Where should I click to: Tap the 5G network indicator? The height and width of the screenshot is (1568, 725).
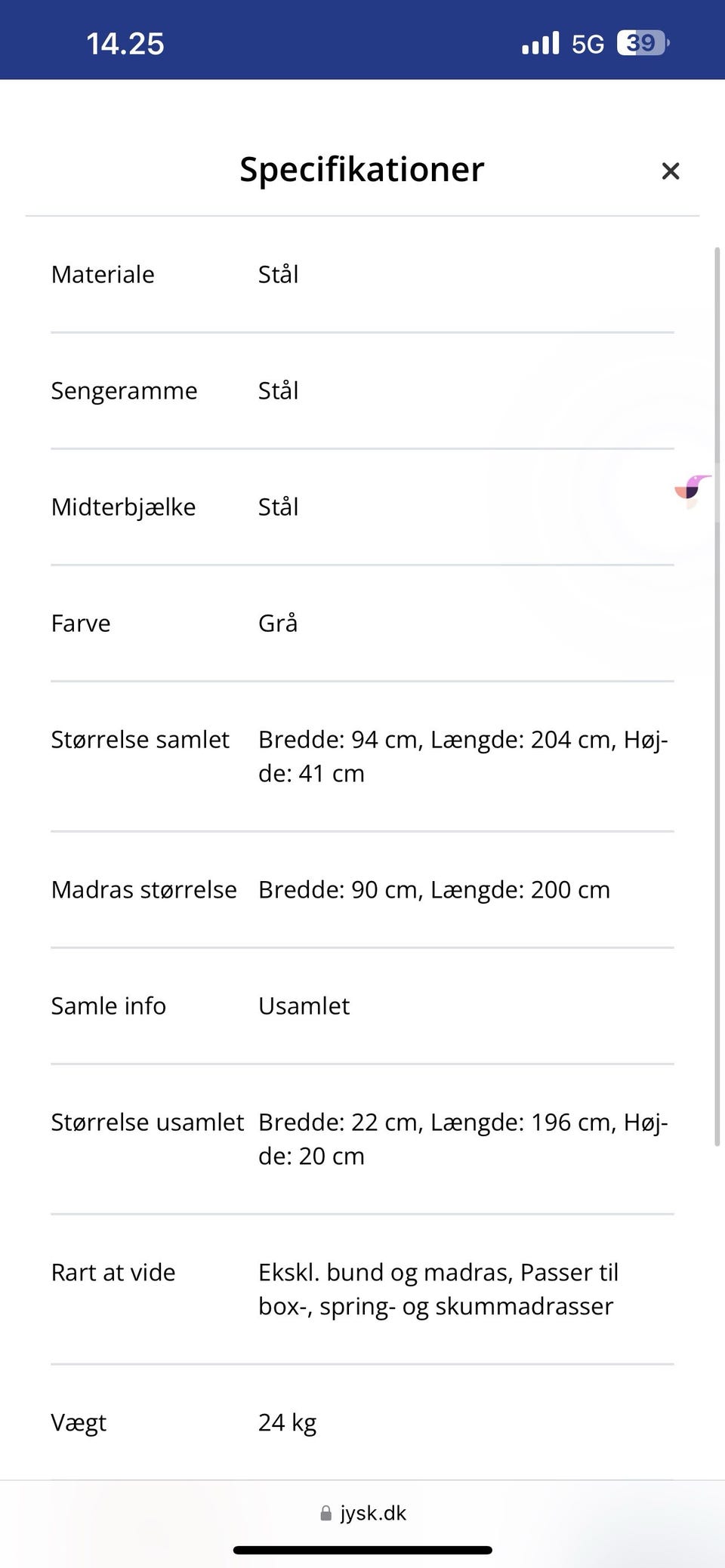[587, 43]
